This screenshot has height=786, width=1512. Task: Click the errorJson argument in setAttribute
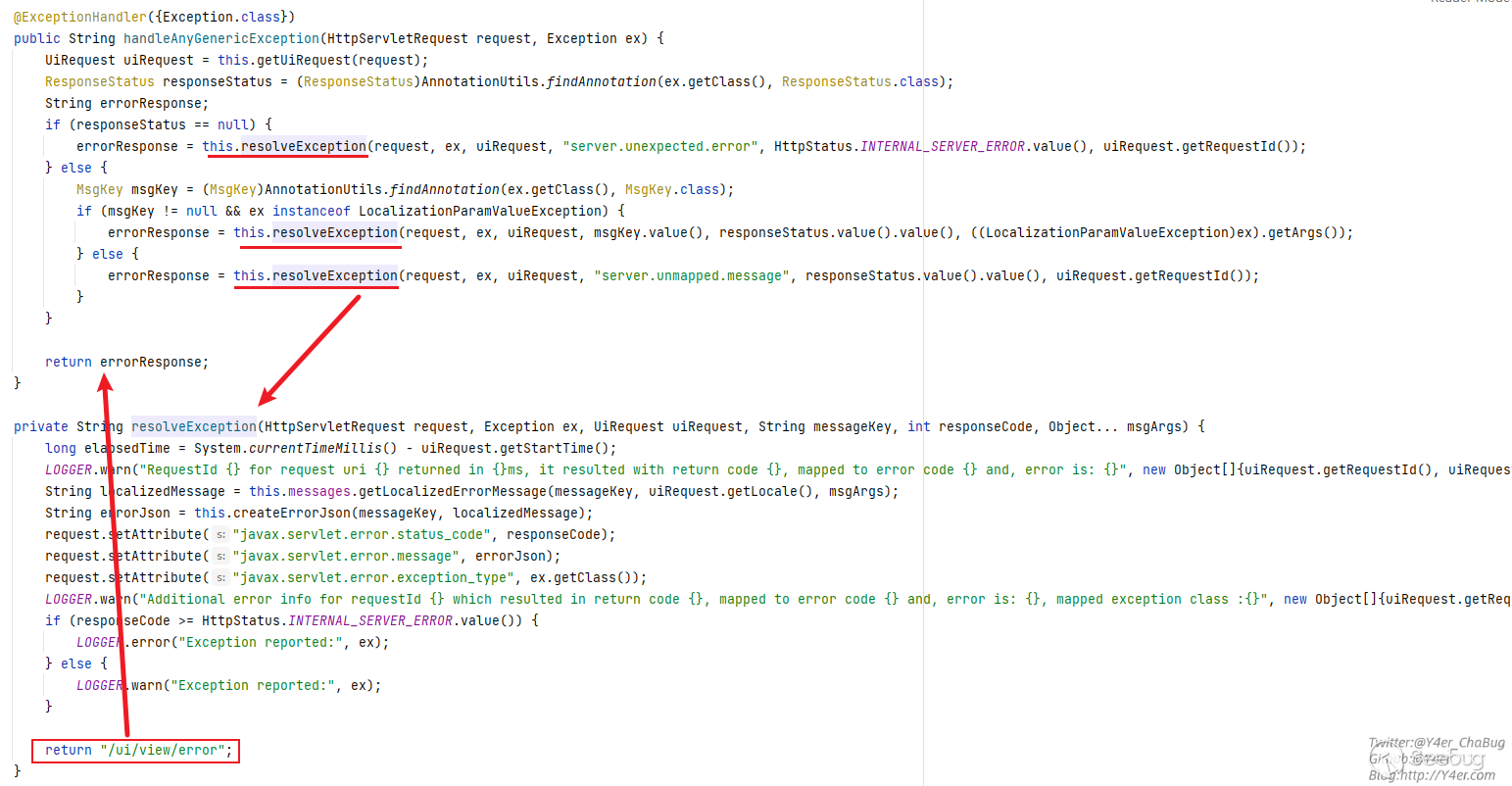click(512, 556)
